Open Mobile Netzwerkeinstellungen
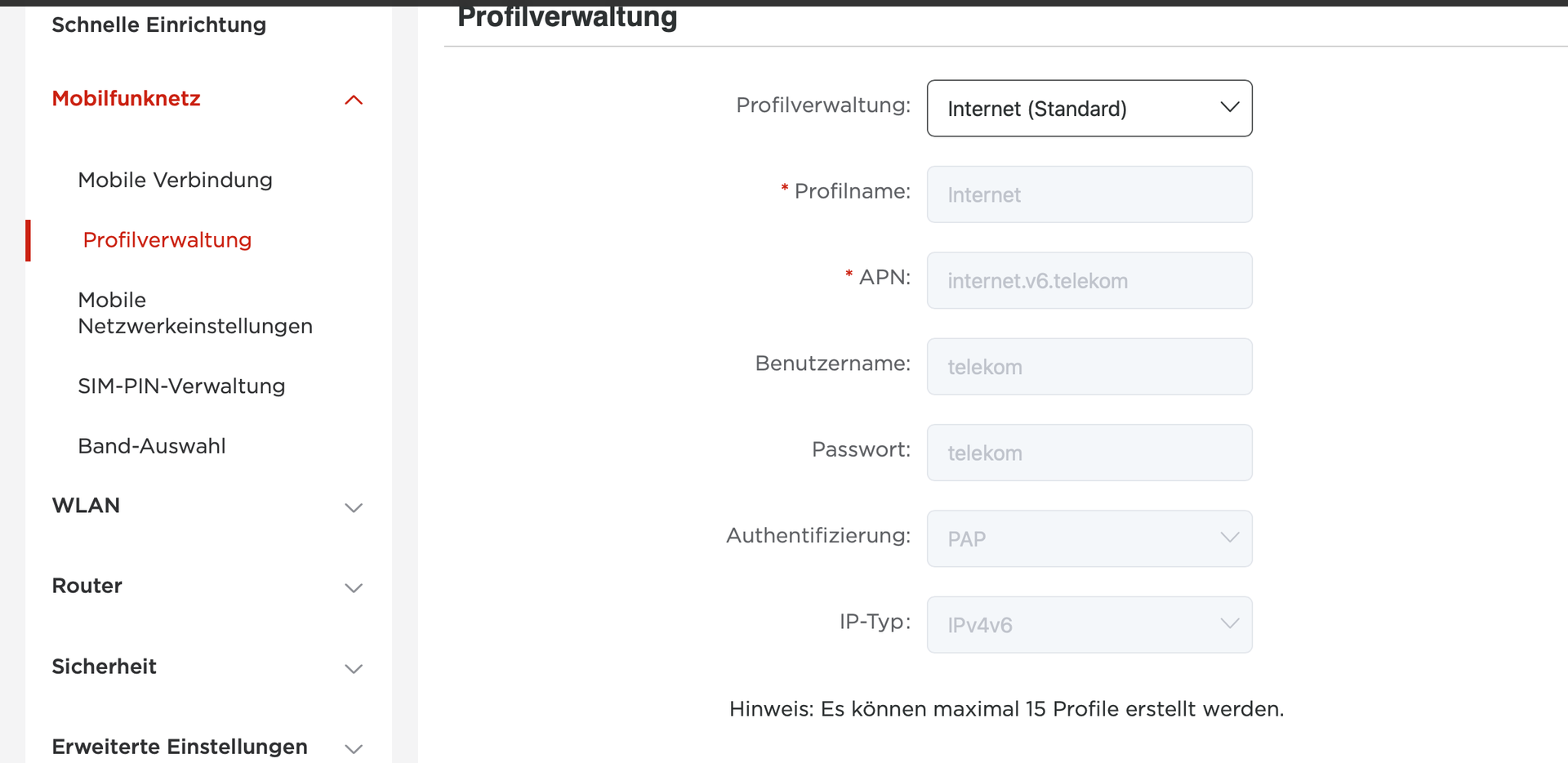This screenshot has height=763, width=1568. [x=195, y=313]
